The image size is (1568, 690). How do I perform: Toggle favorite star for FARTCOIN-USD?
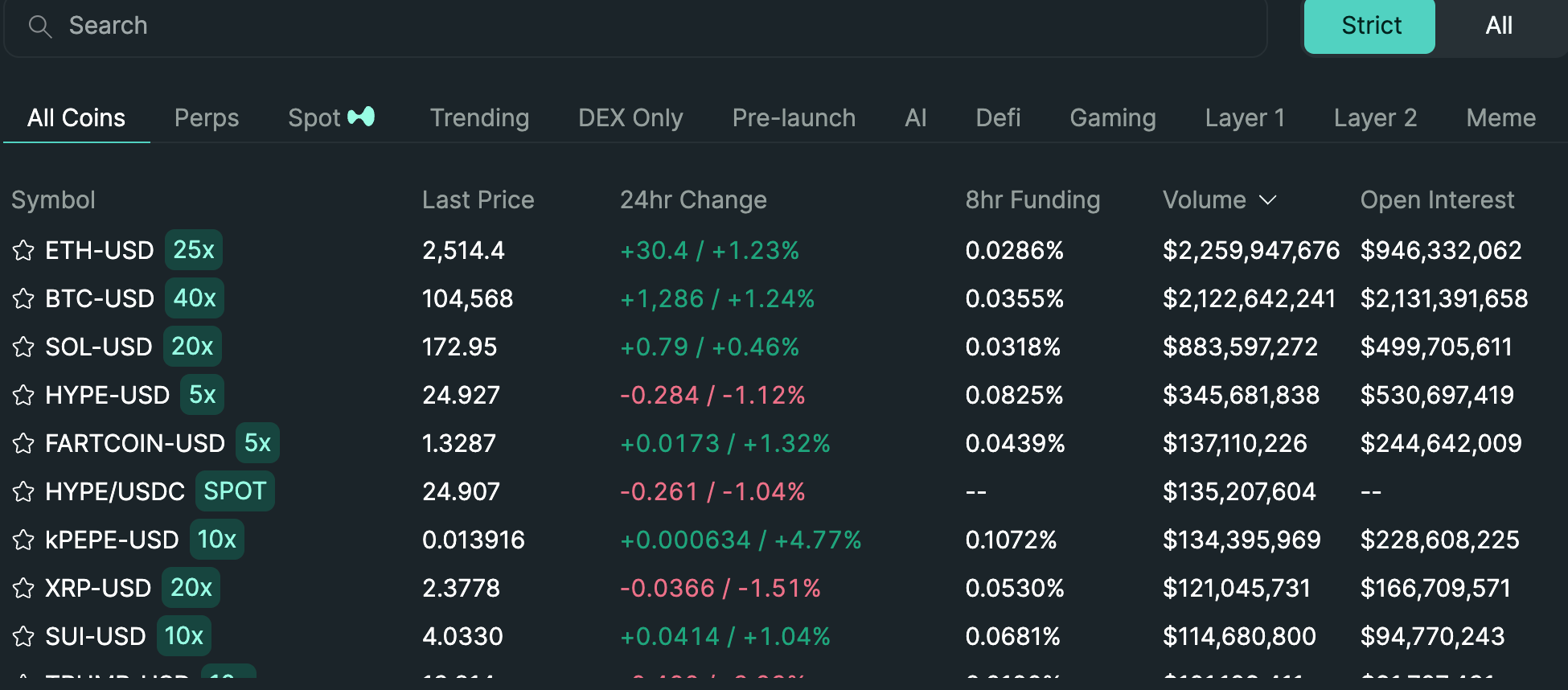point(23,443)
